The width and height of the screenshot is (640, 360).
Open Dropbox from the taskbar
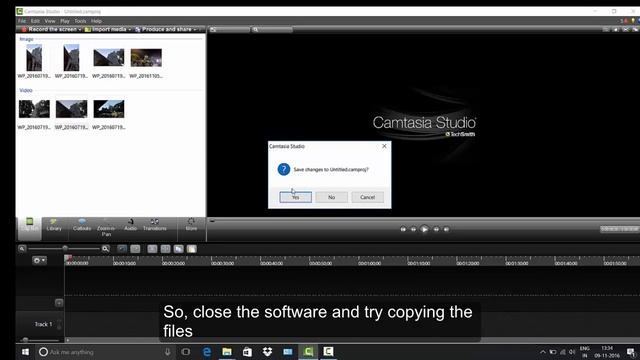click(x=267, y=351)
